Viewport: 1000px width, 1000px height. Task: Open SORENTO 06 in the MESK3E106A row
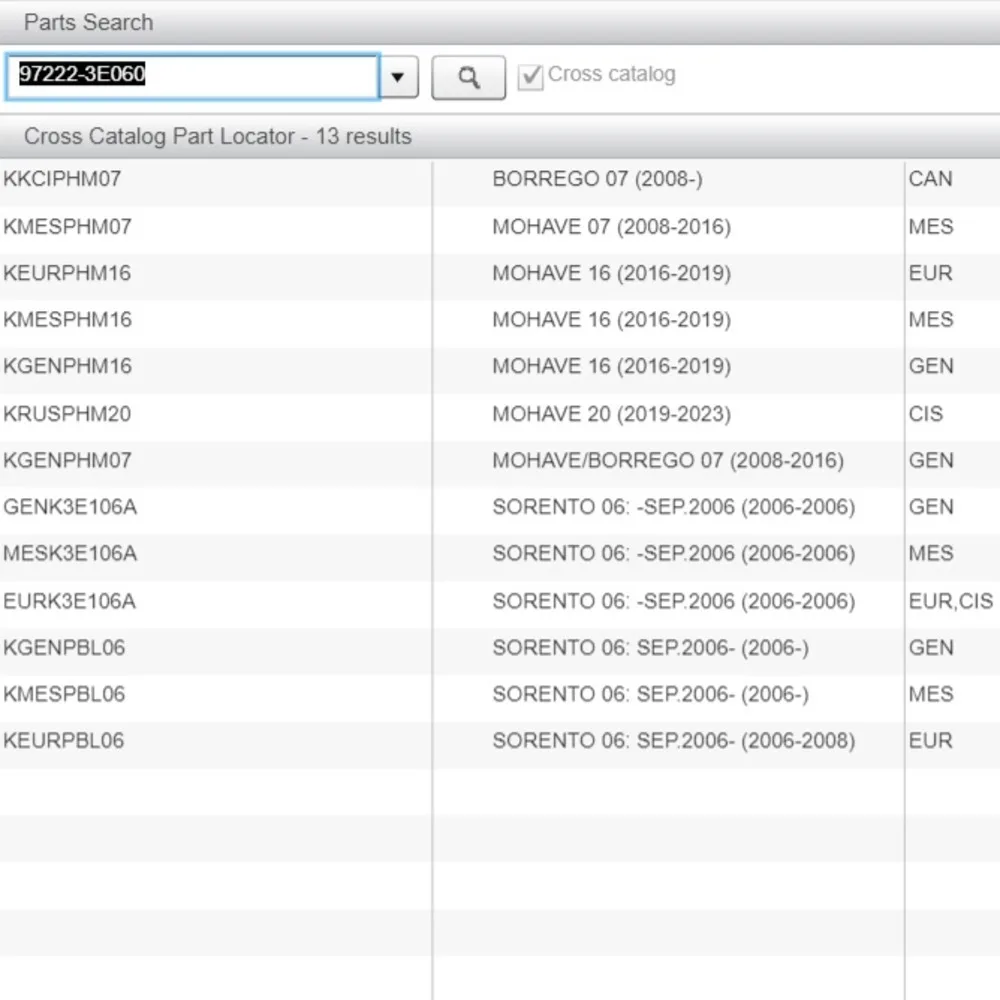(673, 554)
